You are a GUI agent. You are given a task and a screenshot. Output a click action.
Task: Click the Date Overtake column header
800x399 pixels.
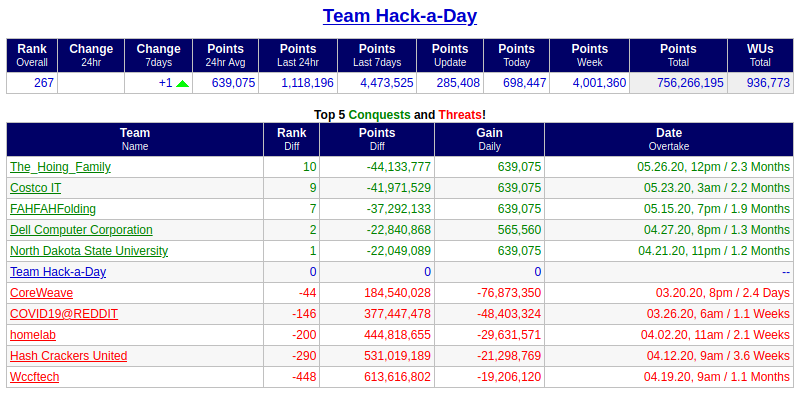(x=669, y=139)
